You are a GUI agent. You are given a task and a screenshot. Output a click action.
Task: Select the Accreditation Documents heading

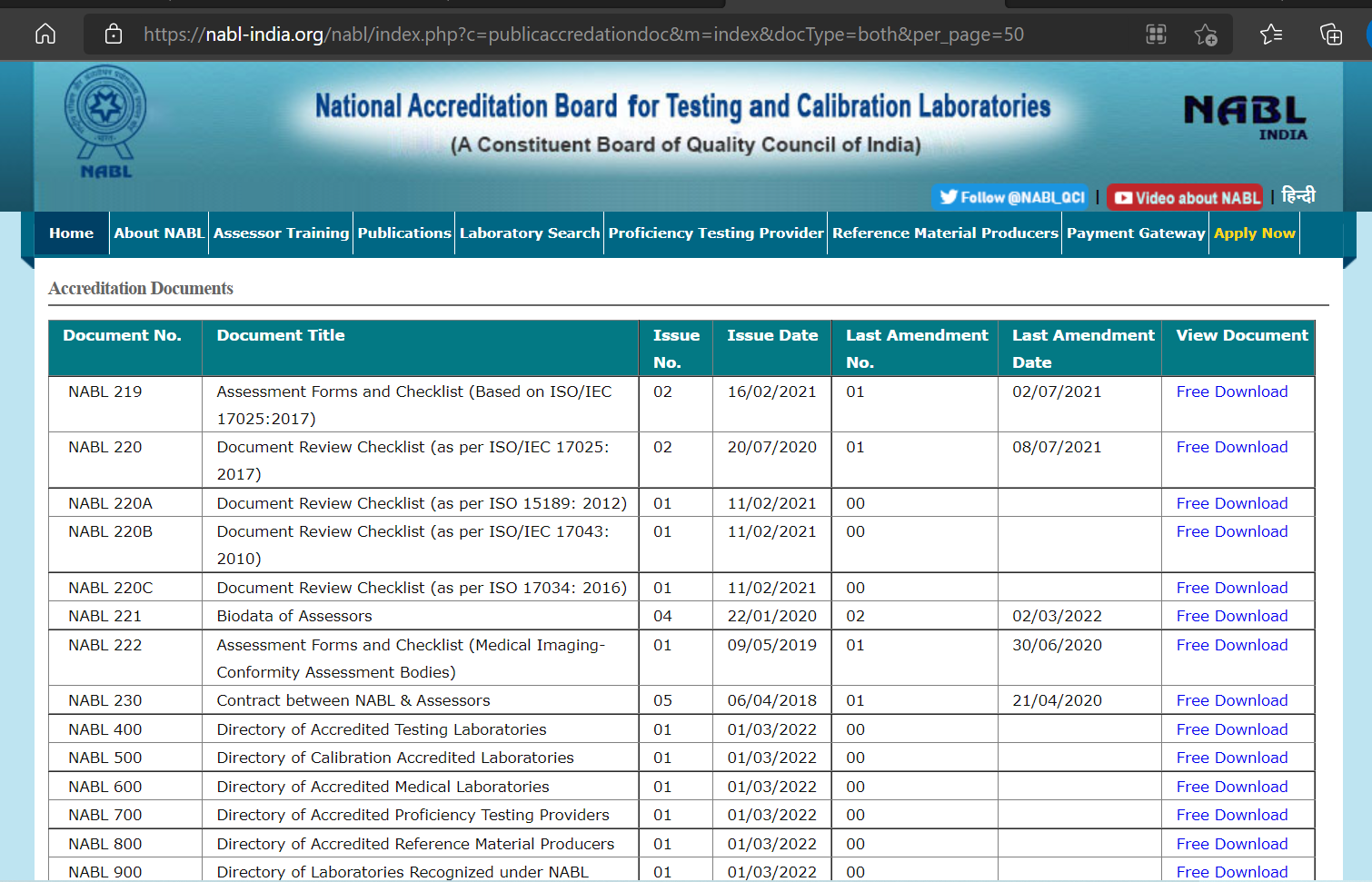[141, 288]
